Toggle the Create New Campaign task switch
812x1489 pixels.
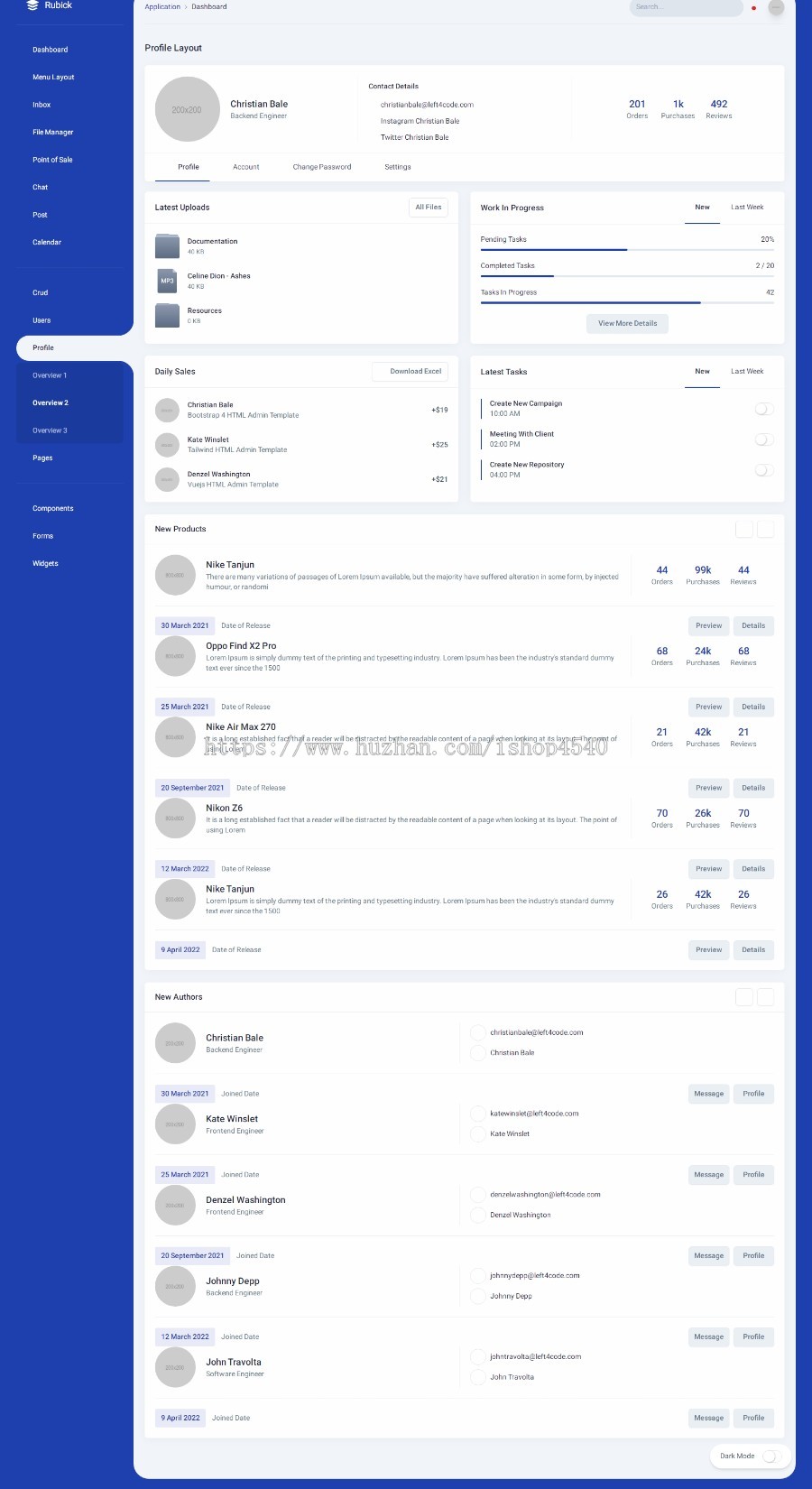764,409
